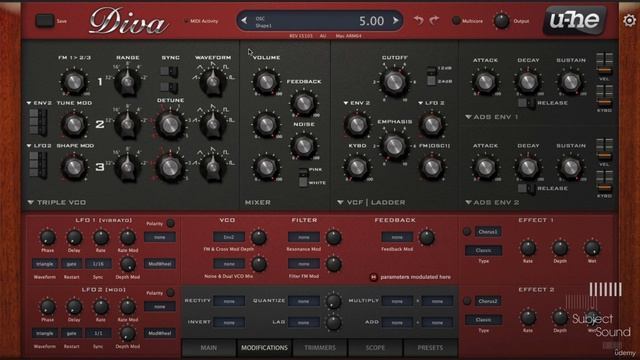
Task: Click the Invert none source field
Action: point(229,322)
